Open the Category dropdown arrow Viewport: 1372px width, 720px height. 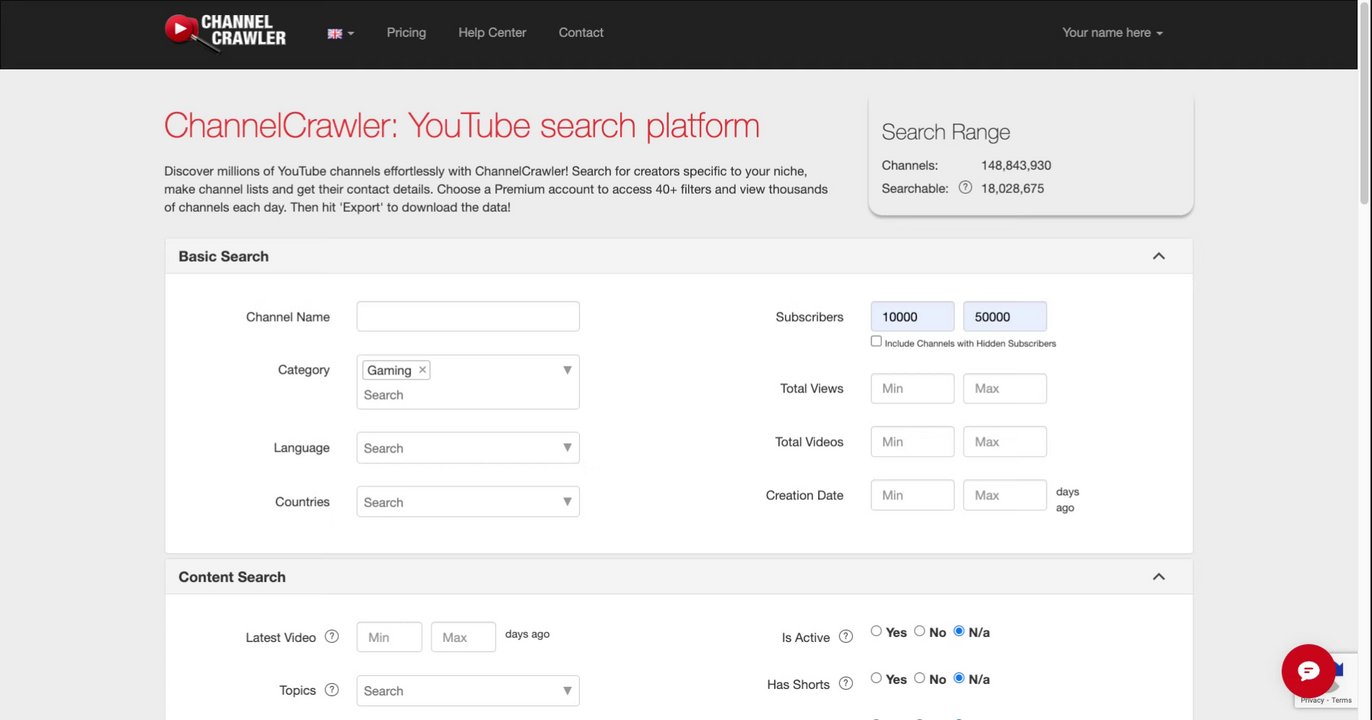(x=567, y=370)
